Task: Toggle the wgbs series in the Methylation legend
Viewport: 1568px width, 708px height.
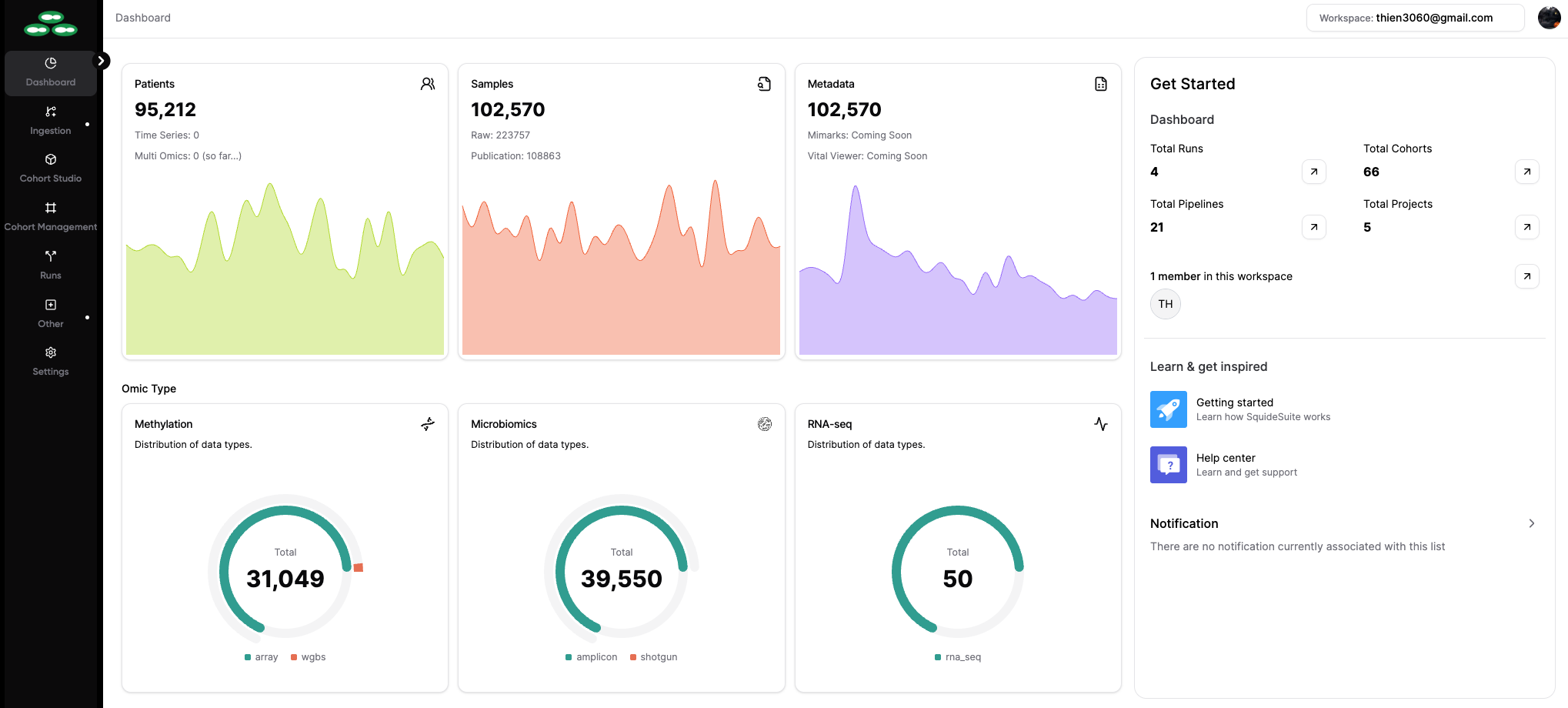Action: [x=308, y=656]
